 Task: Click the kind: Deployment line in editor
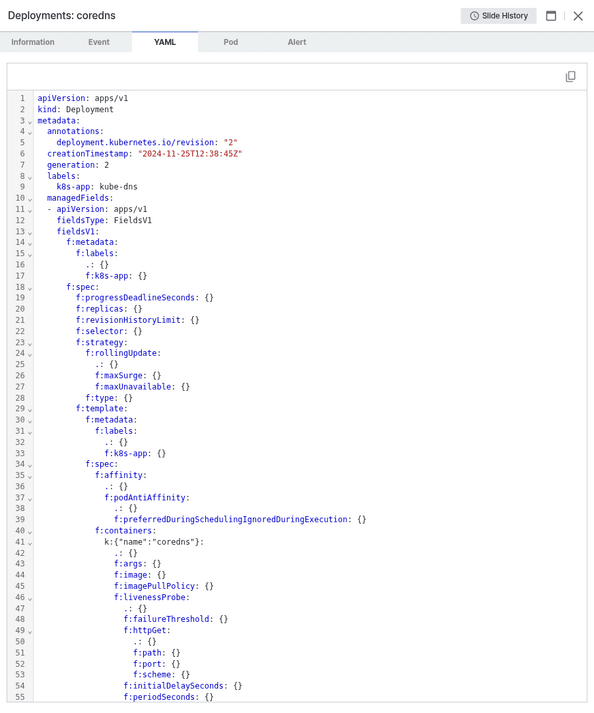click(75, 109)
